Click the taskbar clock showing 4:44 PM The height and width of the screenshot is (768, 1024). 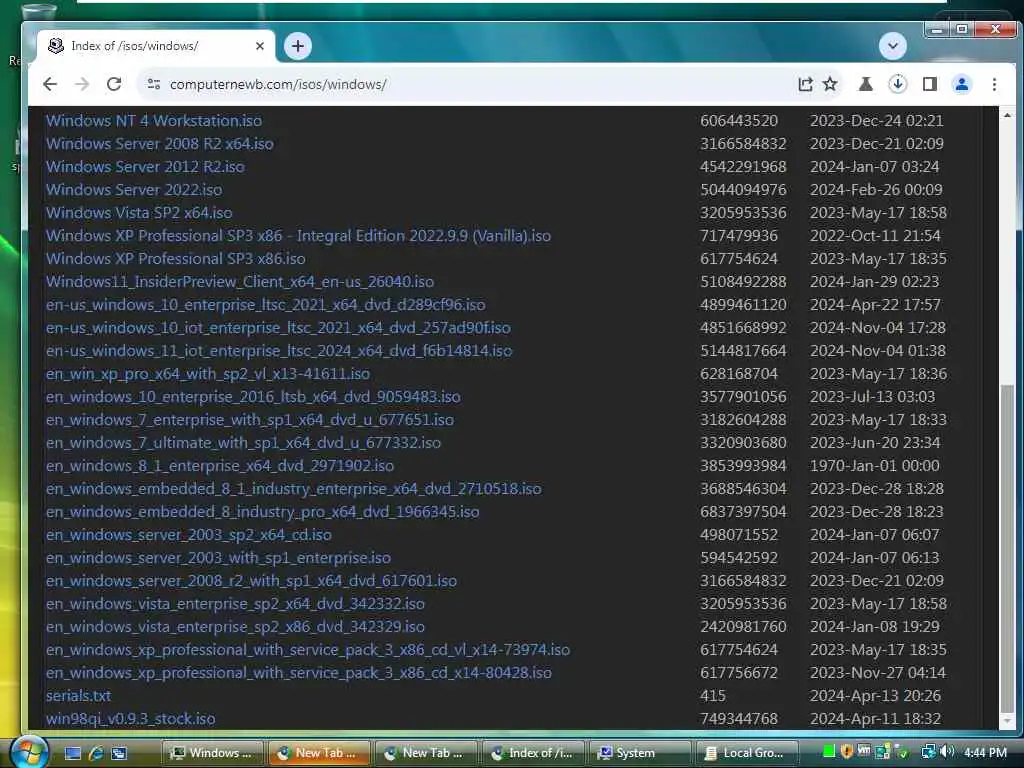coord(985,753)
